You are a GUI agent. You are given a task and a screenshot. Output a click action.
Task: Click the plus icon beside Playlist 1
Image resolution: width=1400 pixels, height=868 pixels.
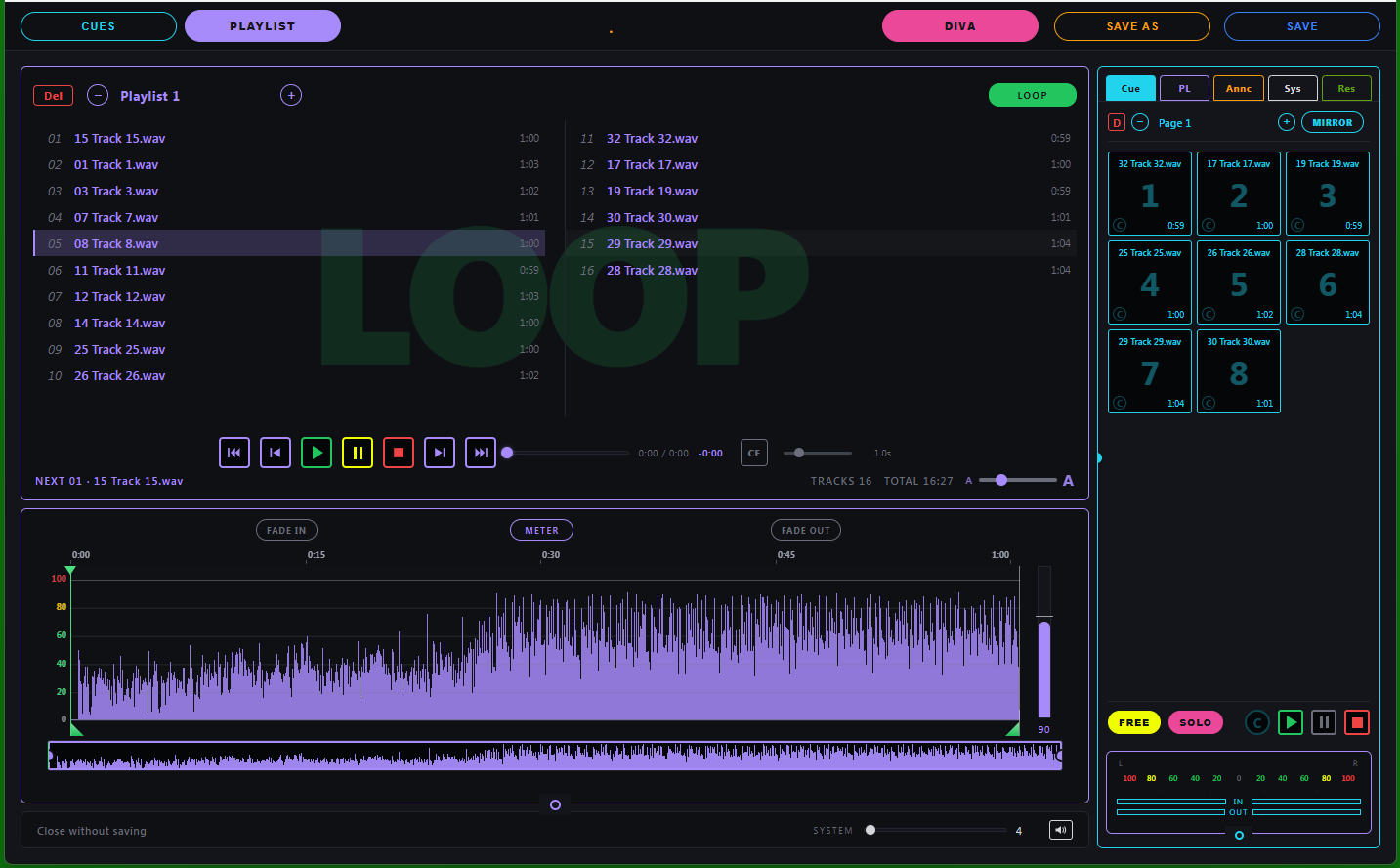[291, 95]
